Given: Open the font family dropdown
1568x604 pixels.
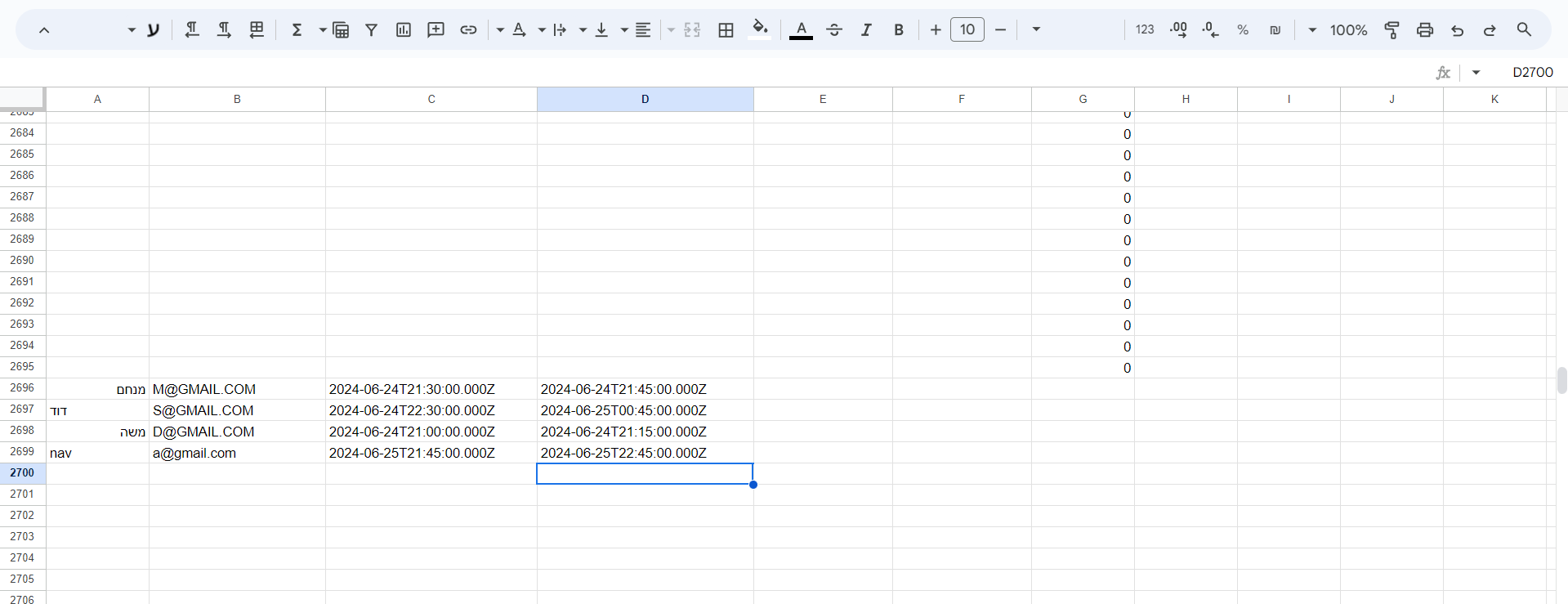Looking at the screenshot, I should pyautogui.click(x=1036, y=29).
